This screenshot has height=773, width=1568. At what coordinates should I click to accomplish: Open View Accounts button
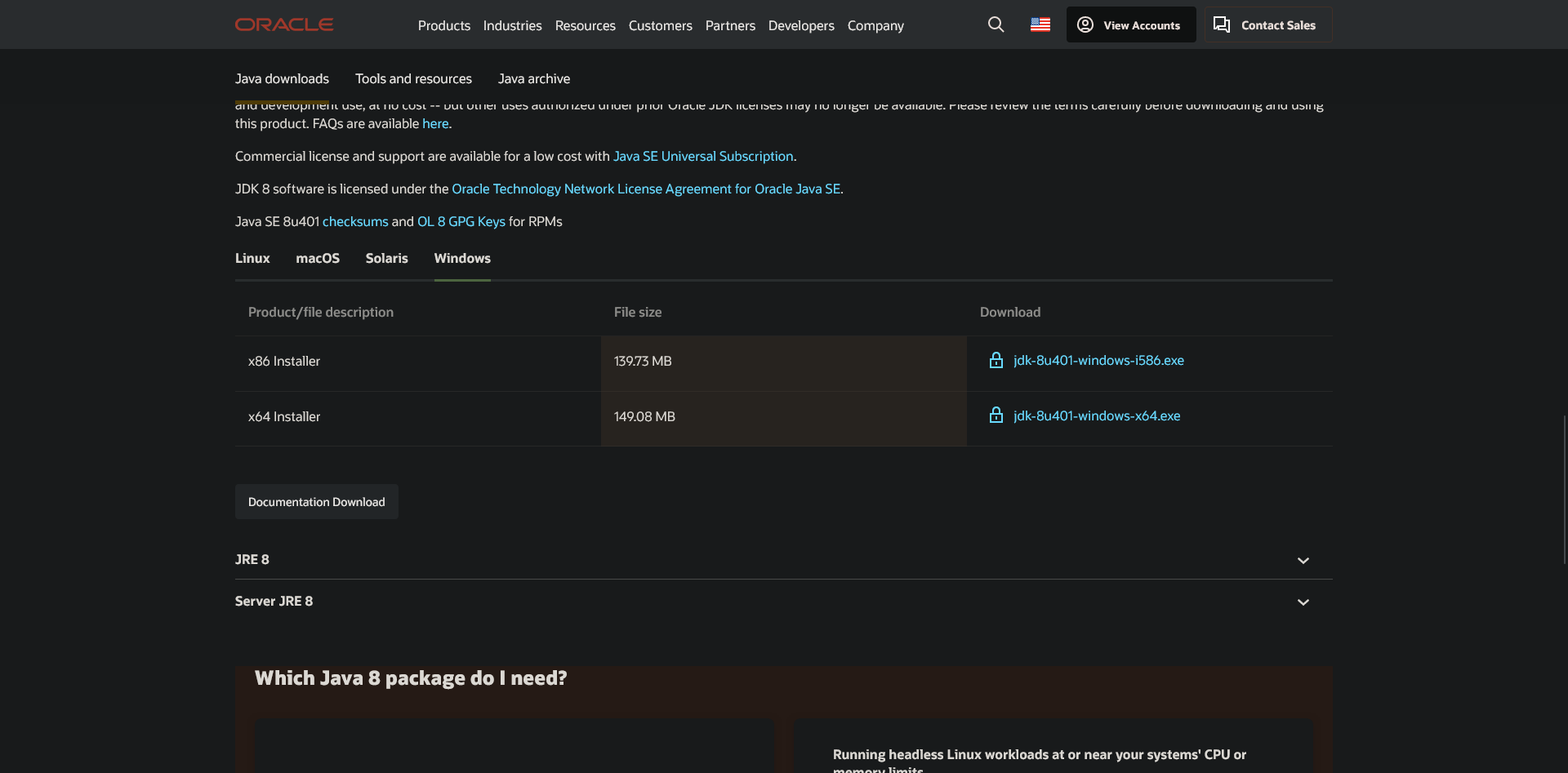(x=1130, y=24)
